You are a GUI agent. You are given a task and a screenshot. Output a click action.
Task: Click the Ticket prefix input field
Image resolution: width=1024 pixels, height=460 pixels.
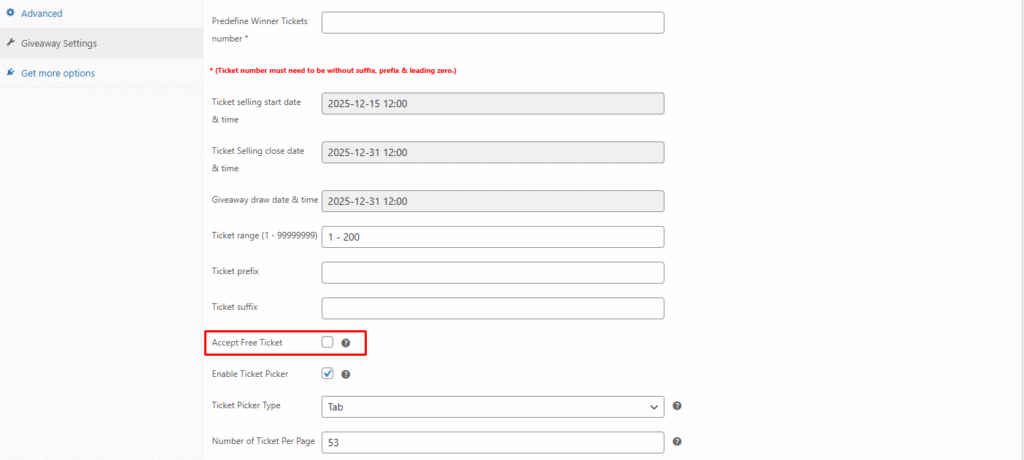492,273
